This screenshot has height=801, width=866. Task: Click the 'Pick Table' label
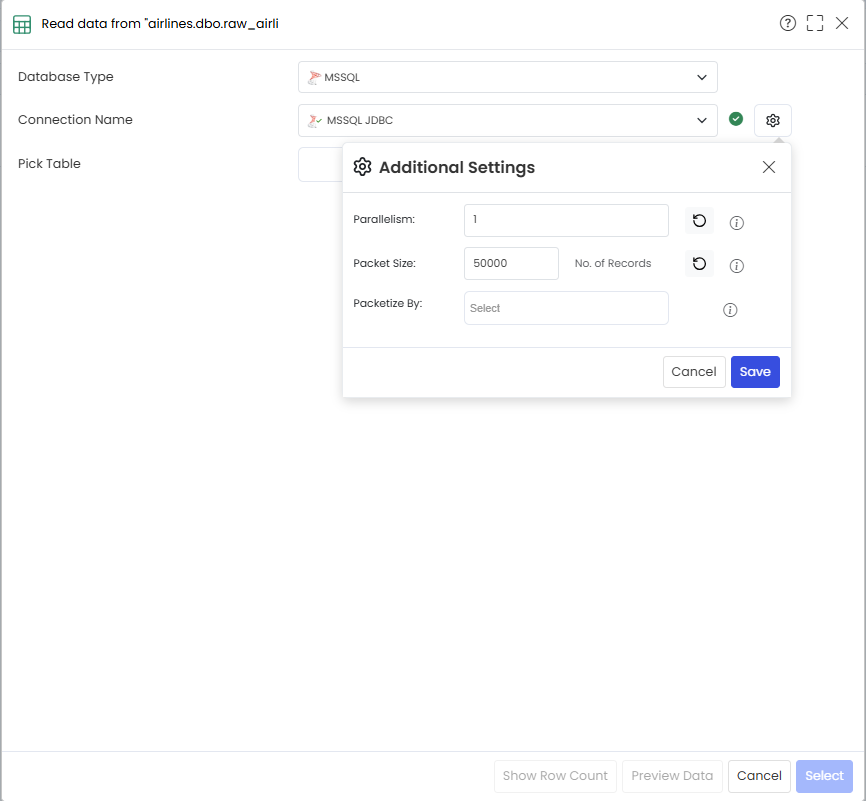click(49, 164)
